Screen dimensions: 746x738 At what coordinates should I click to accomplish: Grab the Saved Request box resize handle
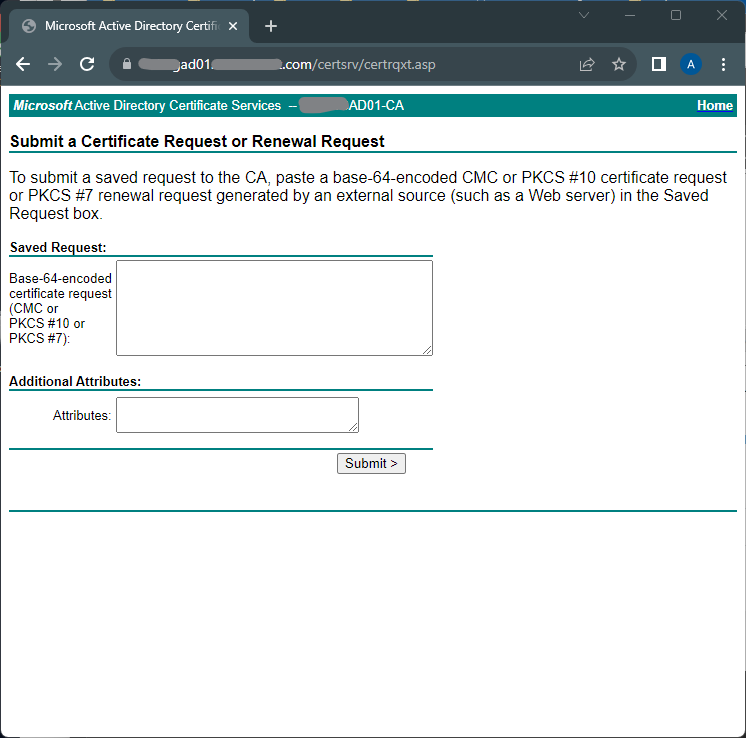[x=427, y=350]
